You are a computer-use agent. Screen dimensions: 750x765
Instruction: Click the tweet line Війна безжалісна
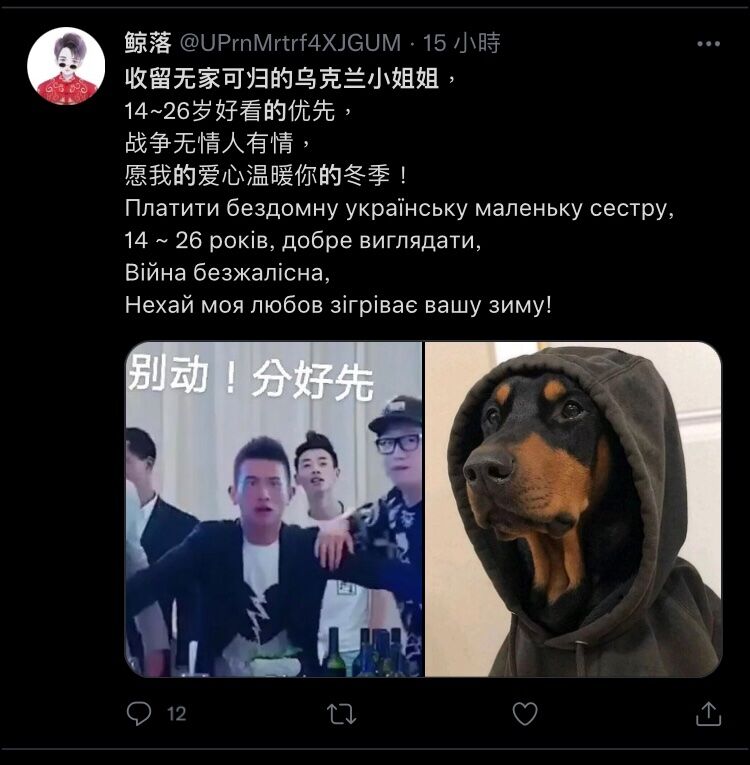pos(228,273)
